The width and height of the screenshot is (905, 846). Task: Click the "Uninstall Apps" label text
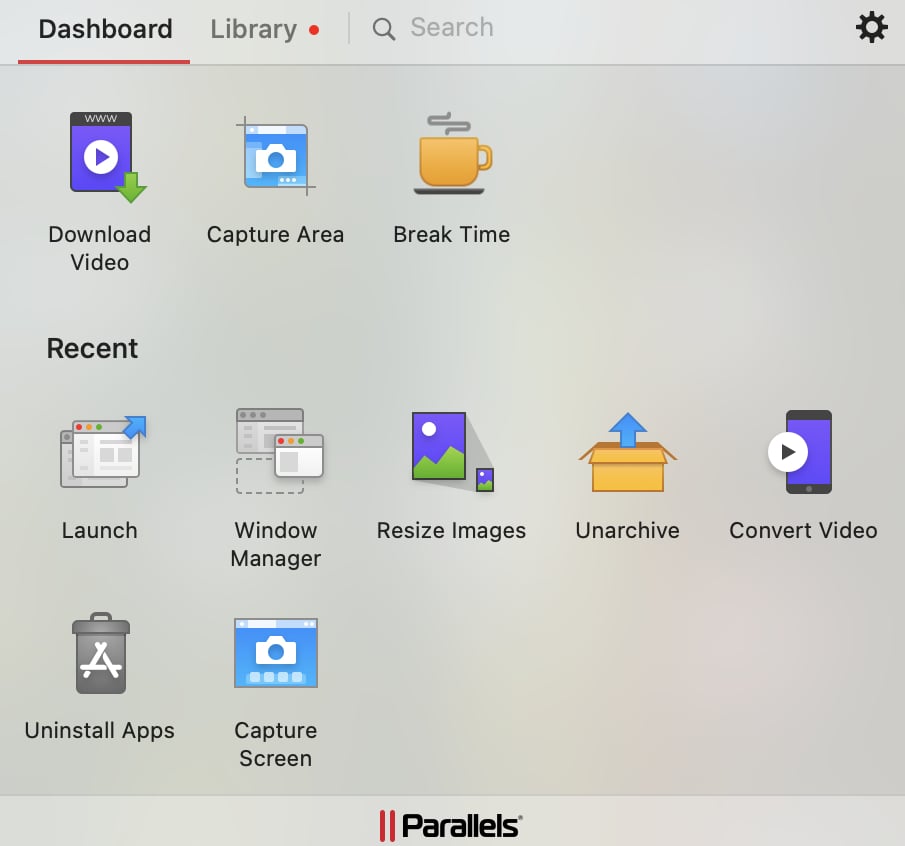pos(99,731)
